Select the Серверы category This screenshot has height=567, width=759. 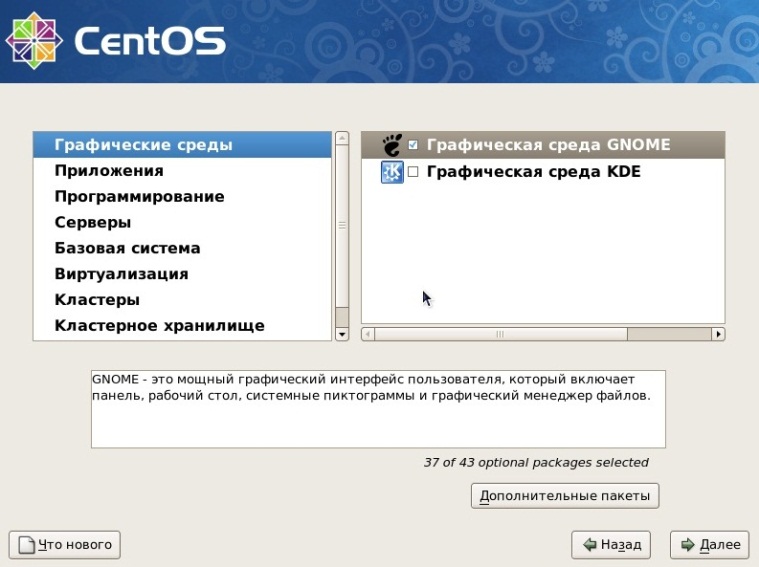click(x=182, y=222)
